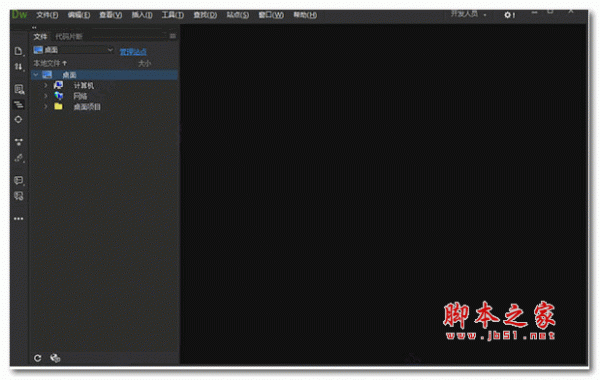Open the three-dots Customize Toolbar icon
Image resolution: width=600 pixels, height=380 pixels.
coord(18,219)
